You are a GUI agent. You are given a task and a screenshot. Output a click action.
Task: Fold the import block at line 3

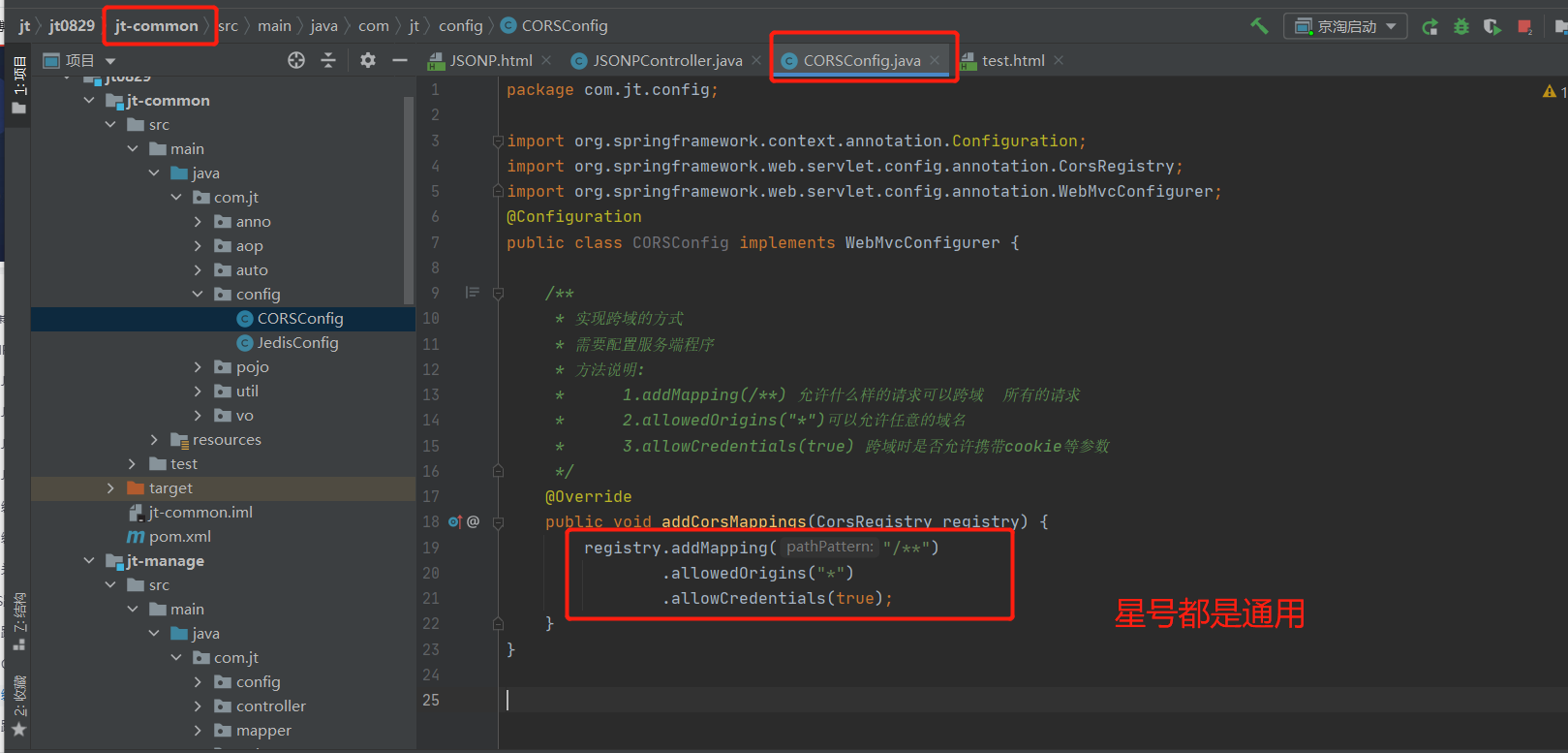tap(498, 141)
